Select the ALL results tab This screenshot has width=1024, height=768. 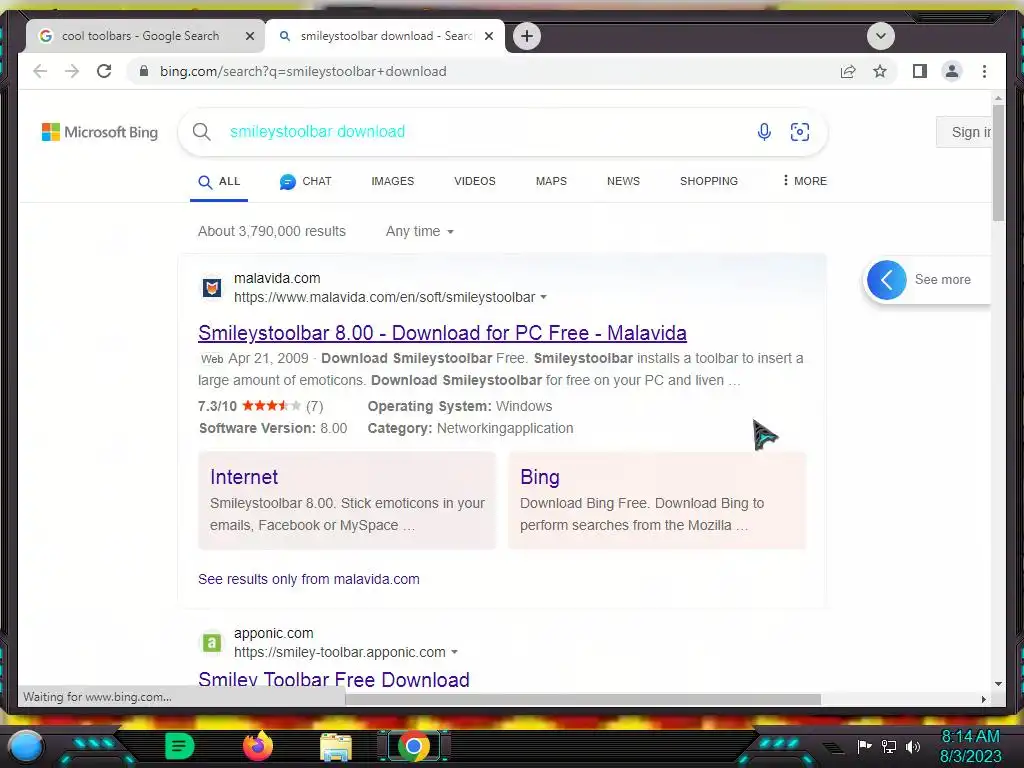(x=219, y=182)
